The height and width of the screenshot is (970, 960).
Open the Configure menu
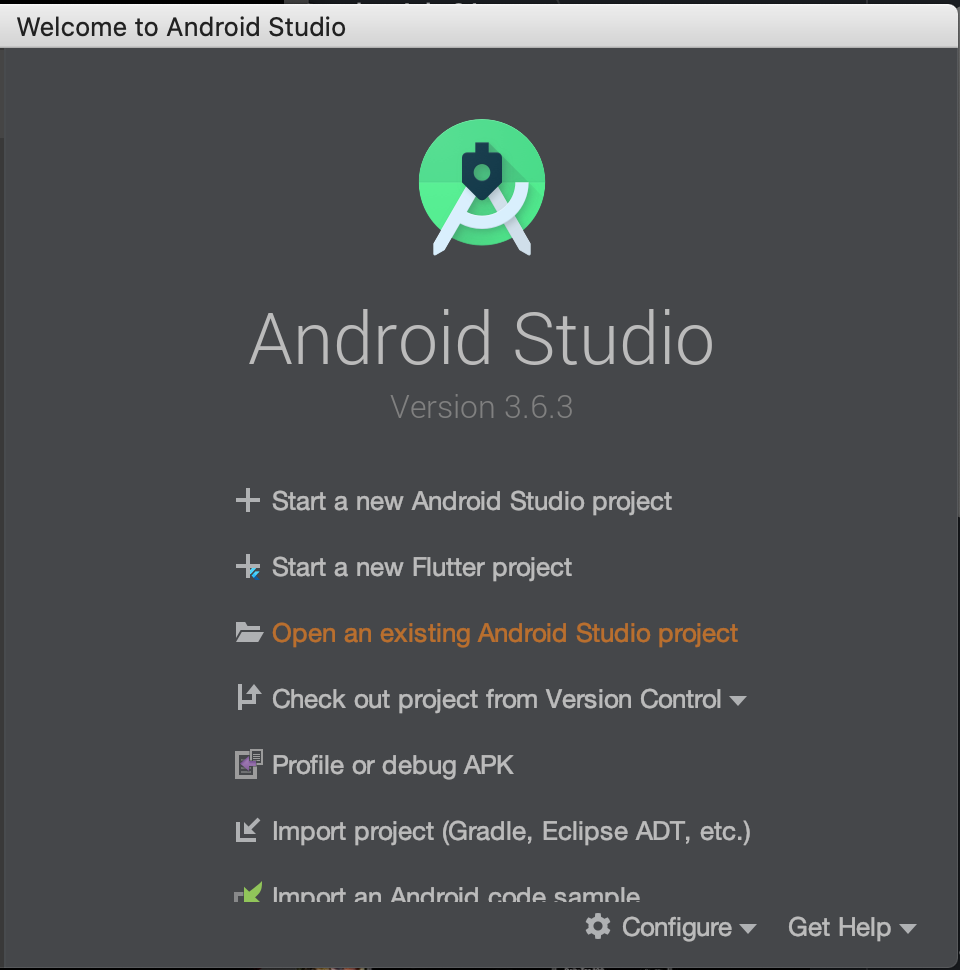[677, 927]
